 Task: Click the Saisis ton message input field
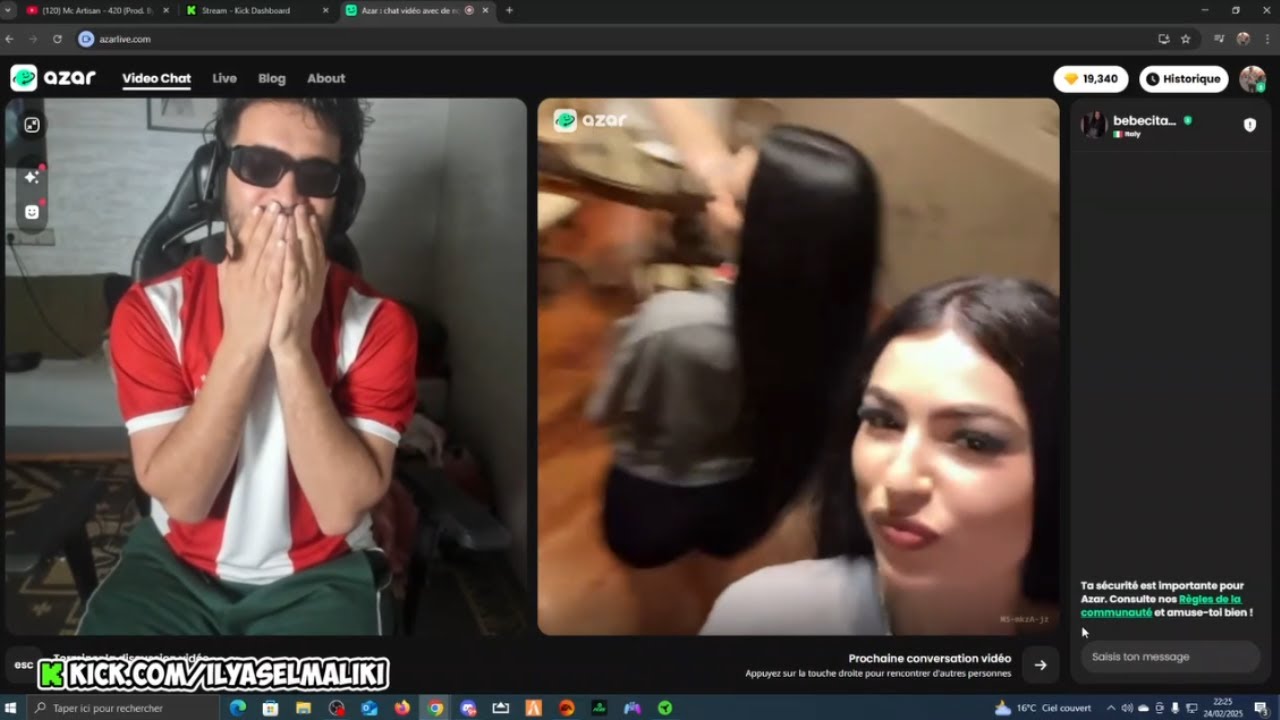[x=1170, y=657]
